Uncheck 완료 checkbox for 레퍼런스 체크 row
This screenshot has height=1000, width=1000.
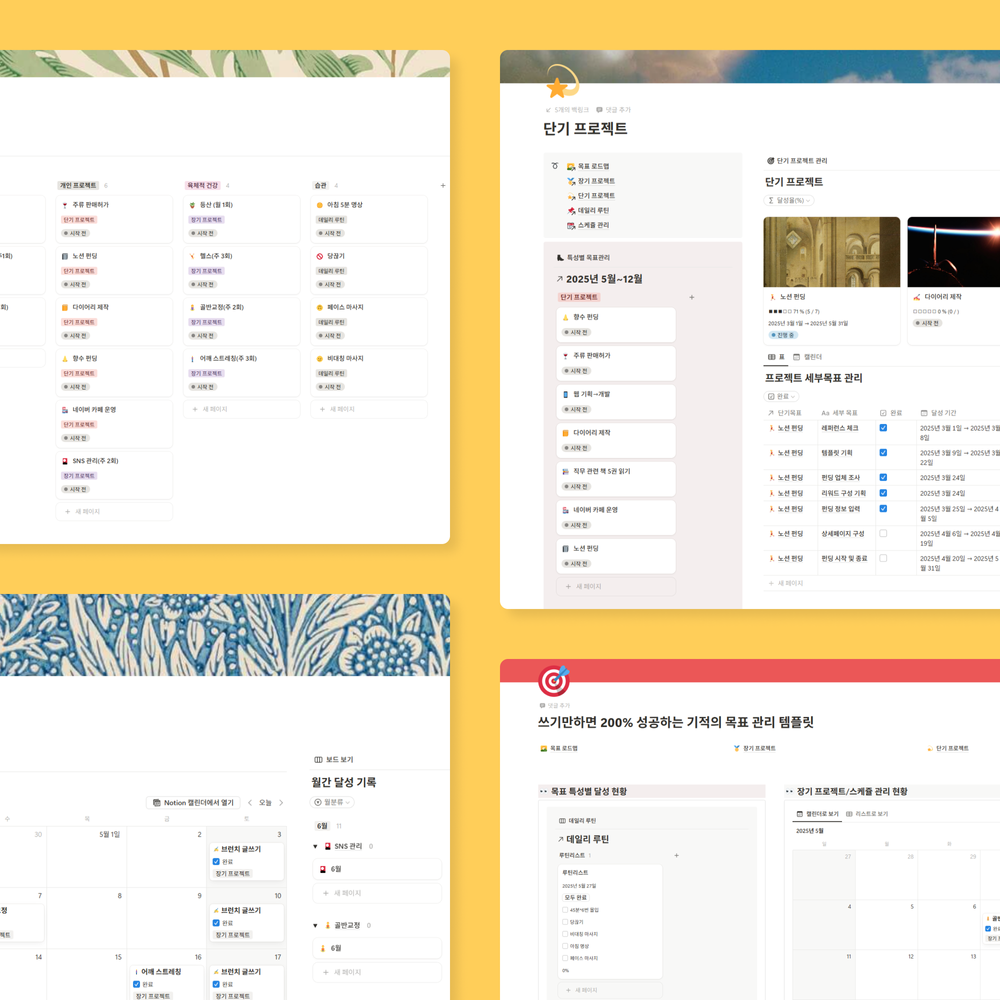pos(883,428)
